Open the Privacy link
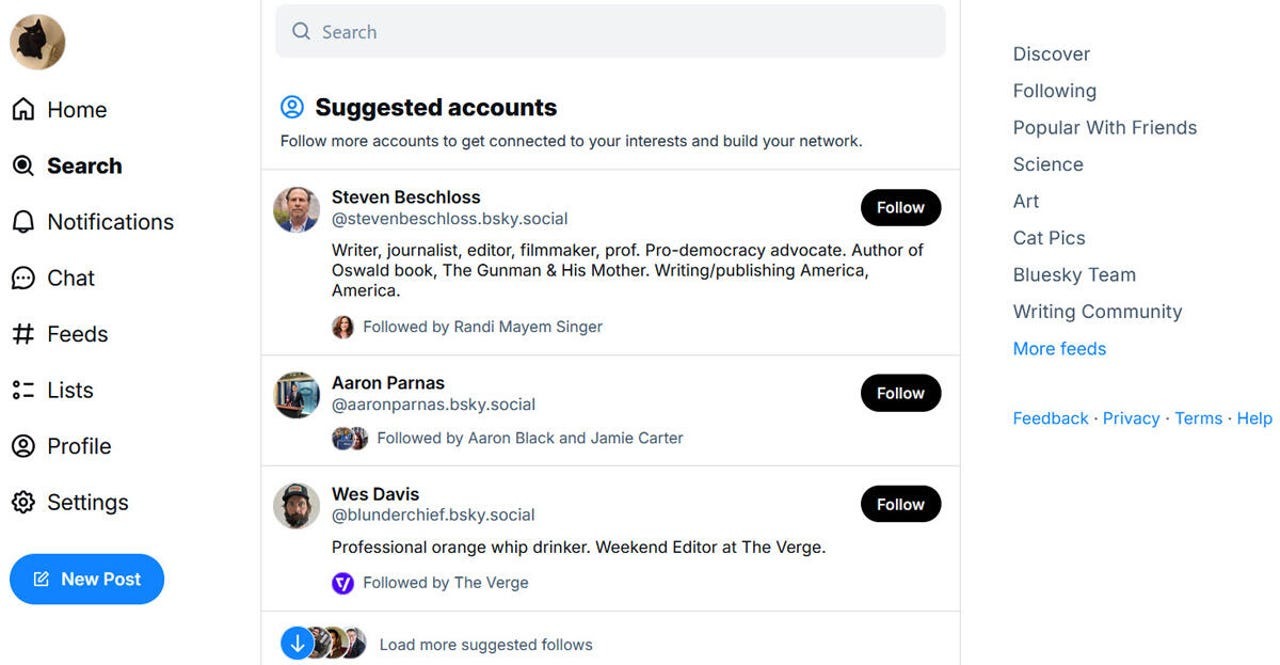The image size is (1280, 665). 1131,419
